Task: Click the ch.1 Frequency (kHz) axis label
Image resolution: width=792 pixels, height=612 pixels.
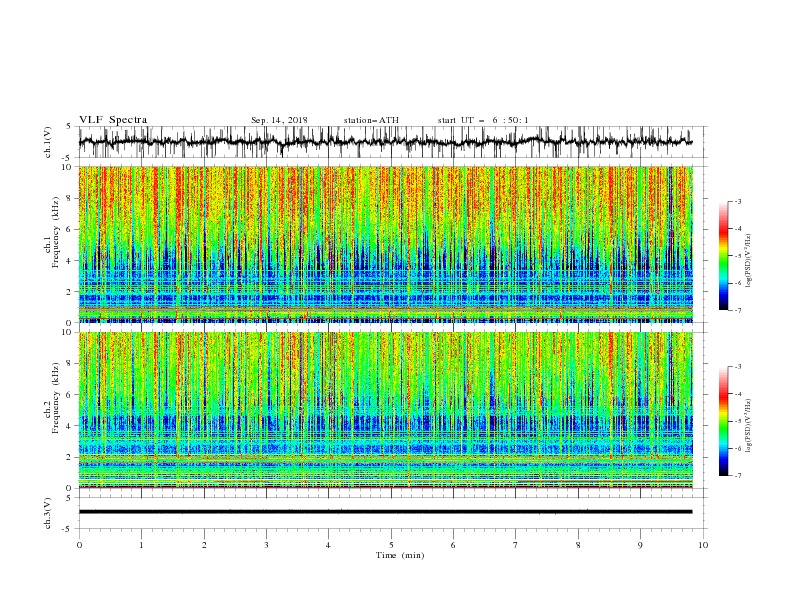Action: click(52, 233)
